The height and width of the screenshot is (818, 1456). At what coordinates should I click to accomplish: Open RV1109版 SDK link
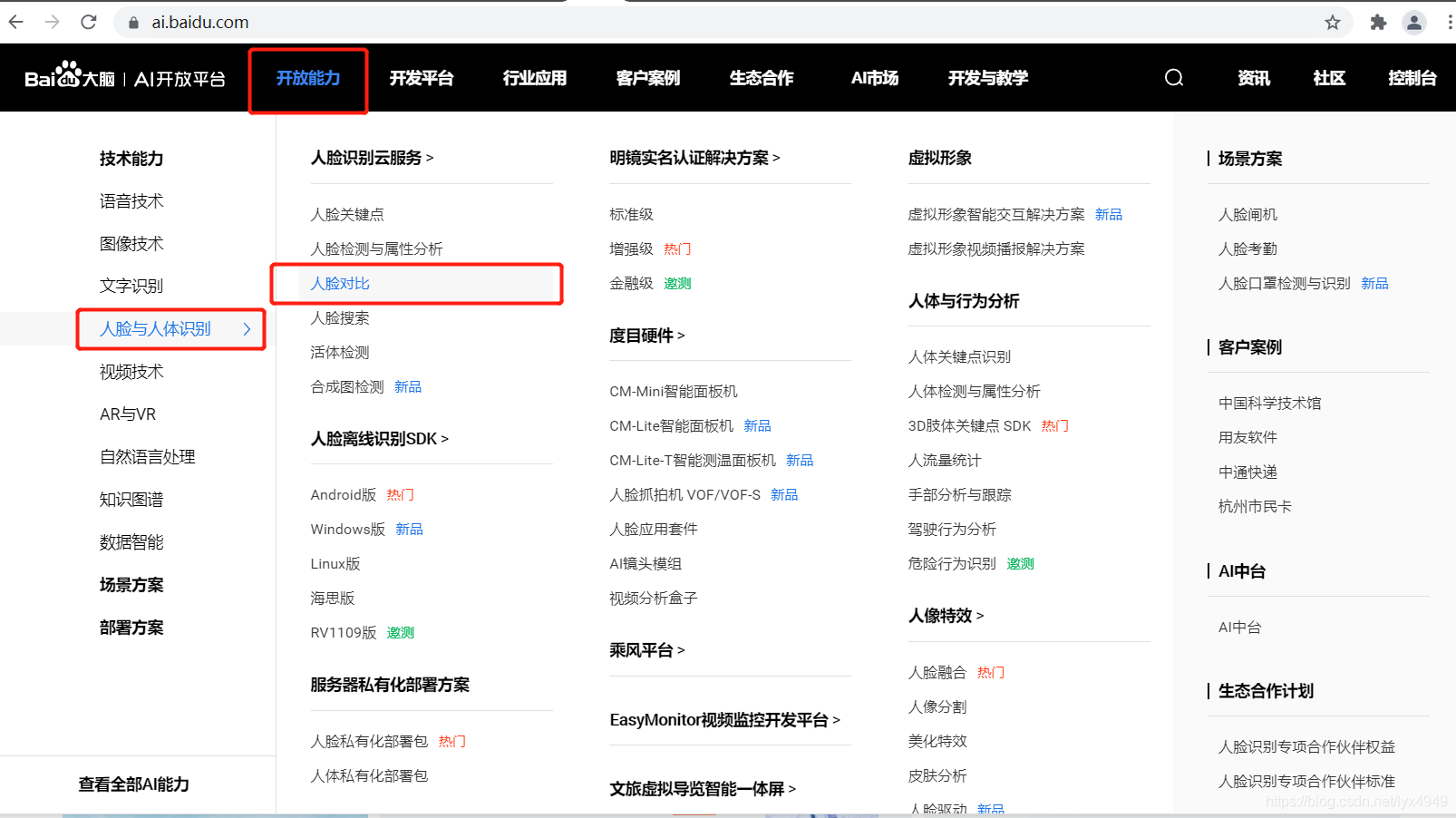(344, 633)
